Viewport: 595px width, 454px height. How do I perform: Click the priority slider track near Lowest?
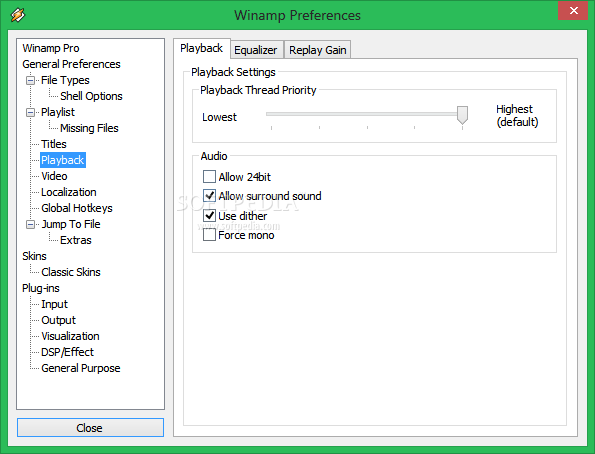[272, 114]
